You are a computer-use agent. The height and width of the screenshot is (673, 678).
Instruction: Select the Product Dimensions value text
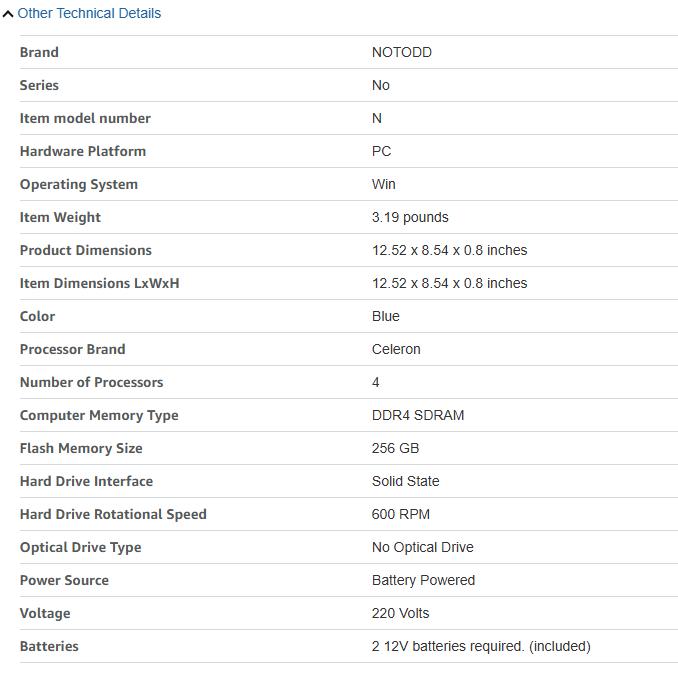click(x=449, y=250)
